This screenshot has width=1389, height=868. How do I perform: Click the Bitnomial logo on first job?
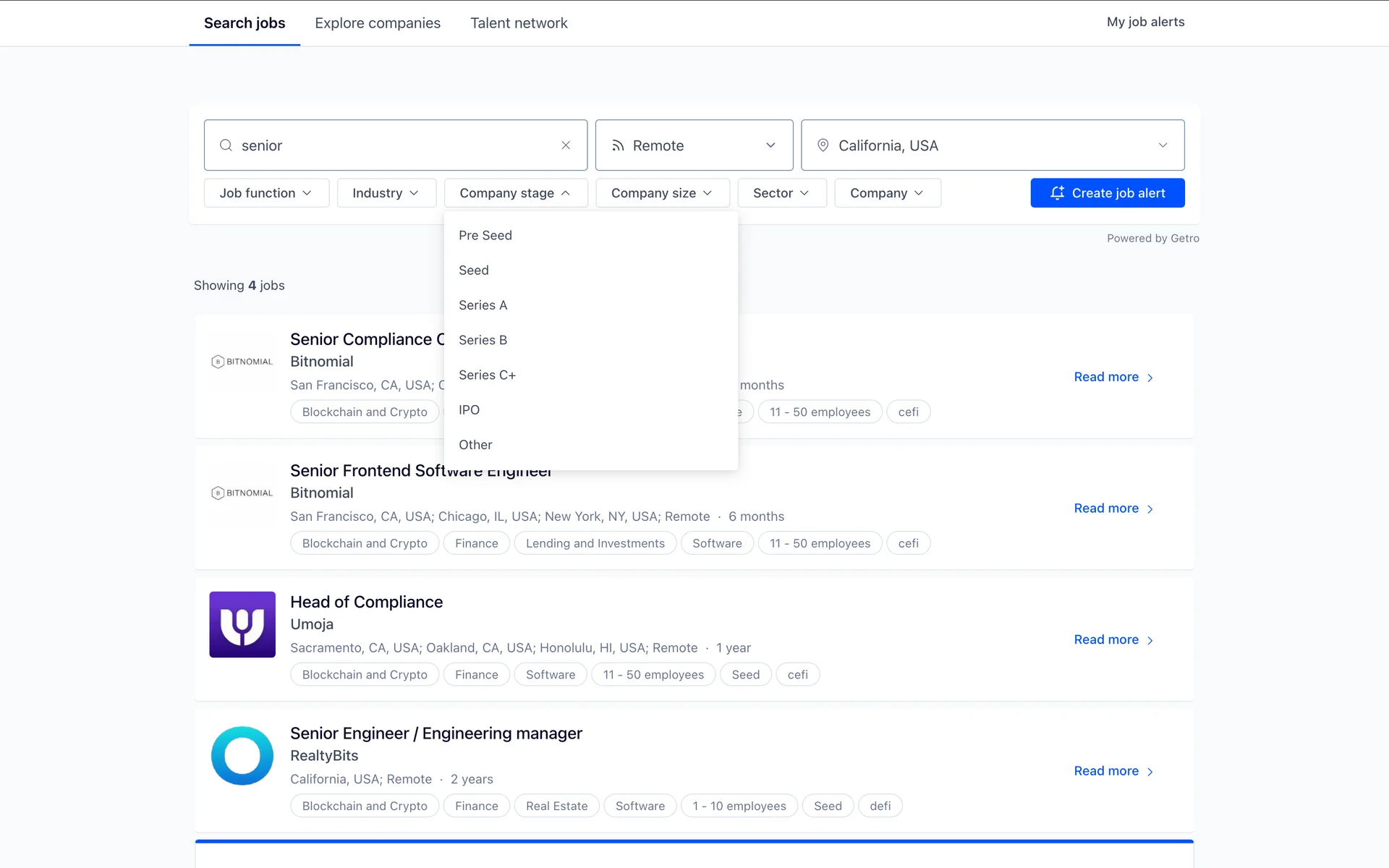point(242,362)
